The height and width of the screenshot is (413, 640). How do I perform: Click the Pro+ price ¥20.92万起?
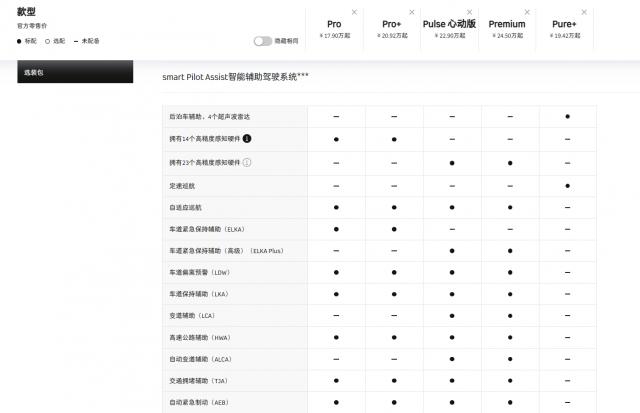(x=392, y=35)
